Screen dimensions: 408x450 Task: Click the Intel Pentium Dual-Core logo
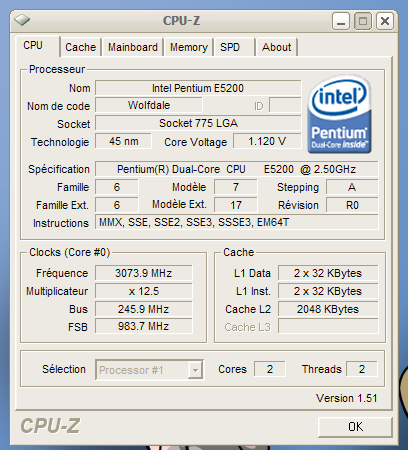(x=339, y=114)
